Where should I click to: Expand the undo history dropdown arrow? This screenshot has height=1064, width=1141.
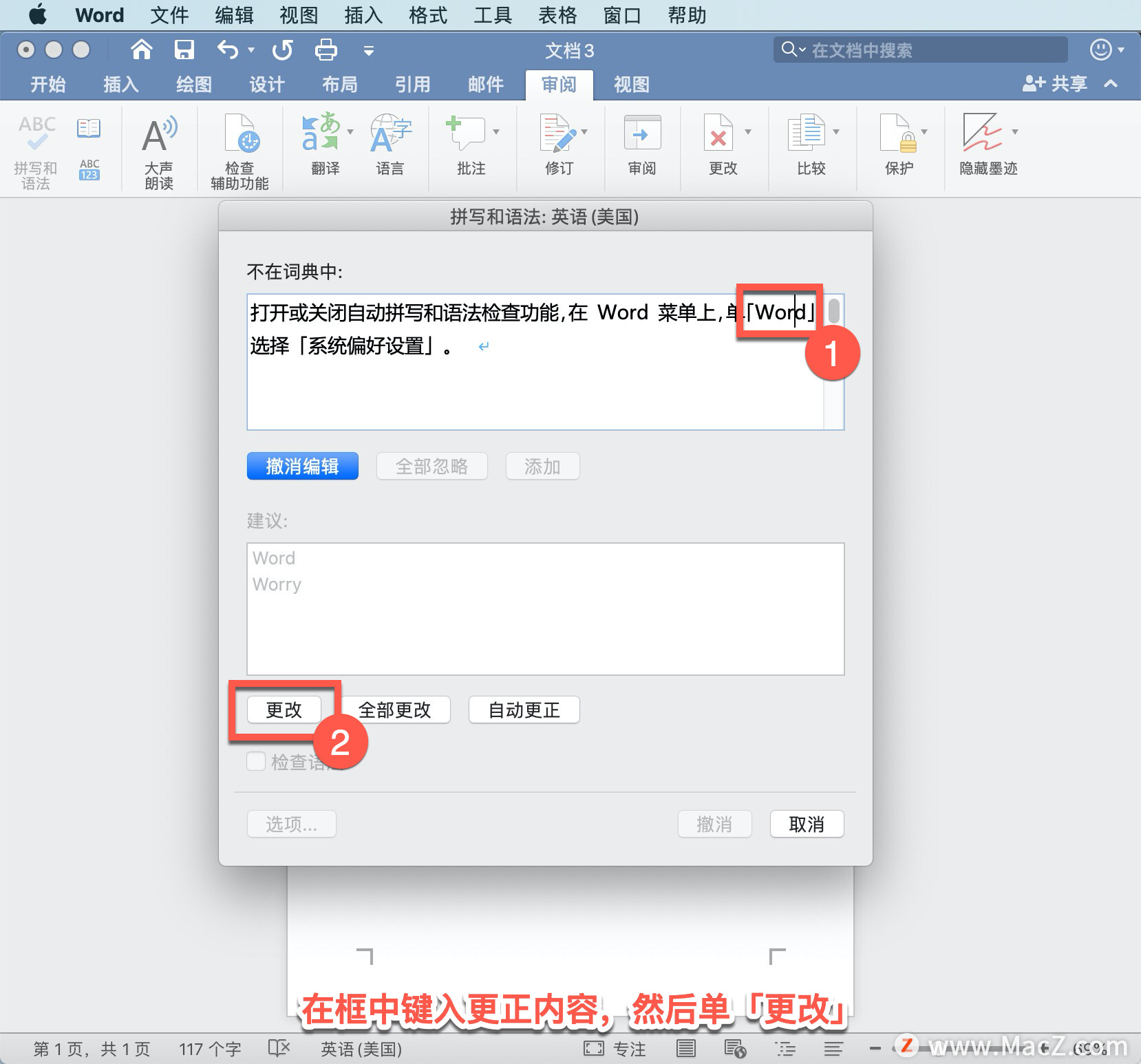pos(251,50)
